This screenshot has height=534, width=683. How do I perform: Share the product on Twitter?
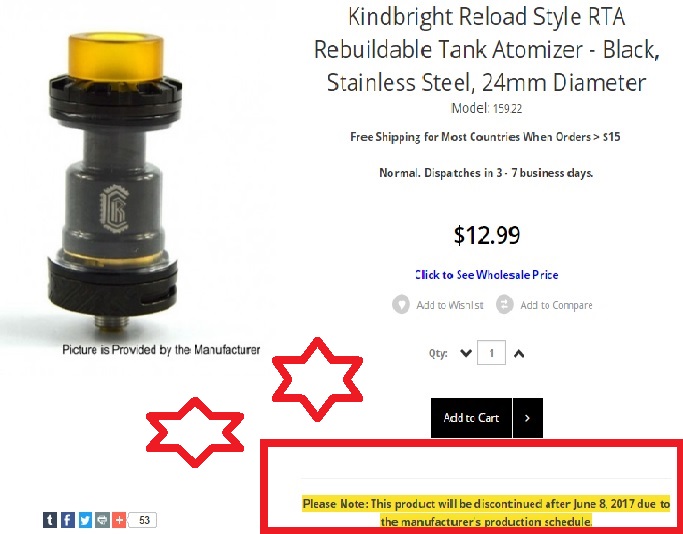tap(85, 520)
